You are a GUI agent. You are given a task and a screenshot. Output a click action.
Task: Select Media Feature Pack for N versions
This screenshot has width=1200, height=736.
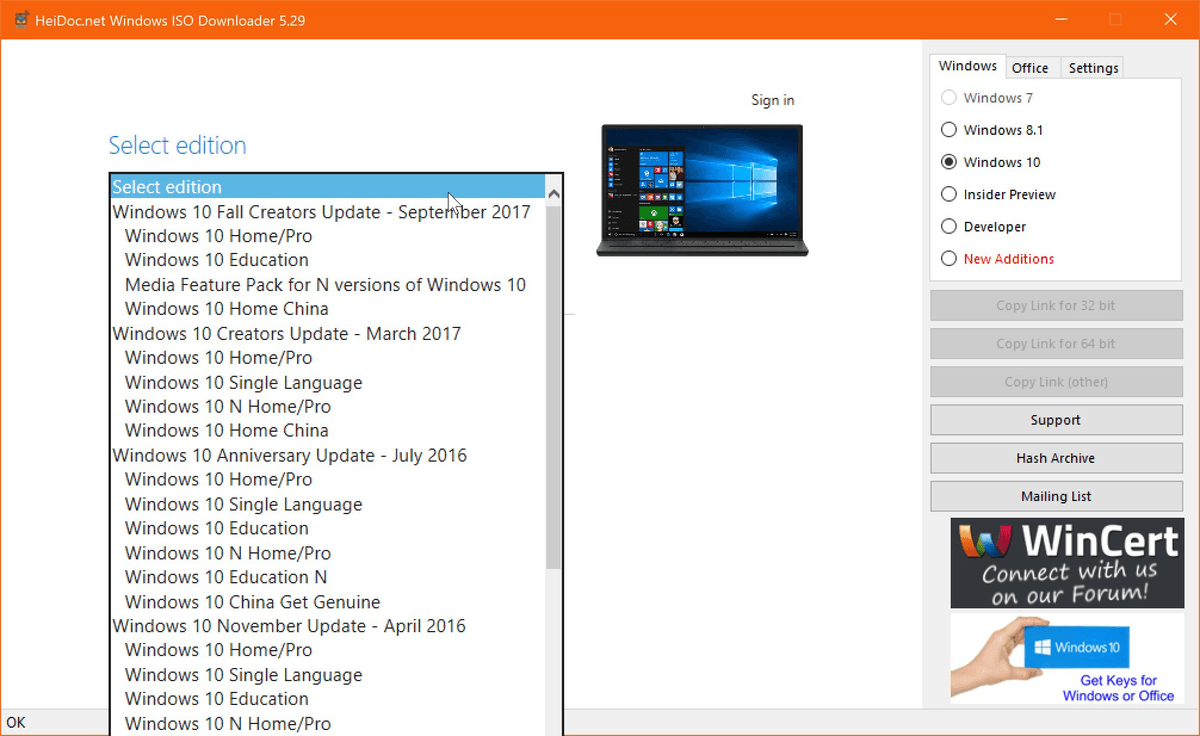325,284
